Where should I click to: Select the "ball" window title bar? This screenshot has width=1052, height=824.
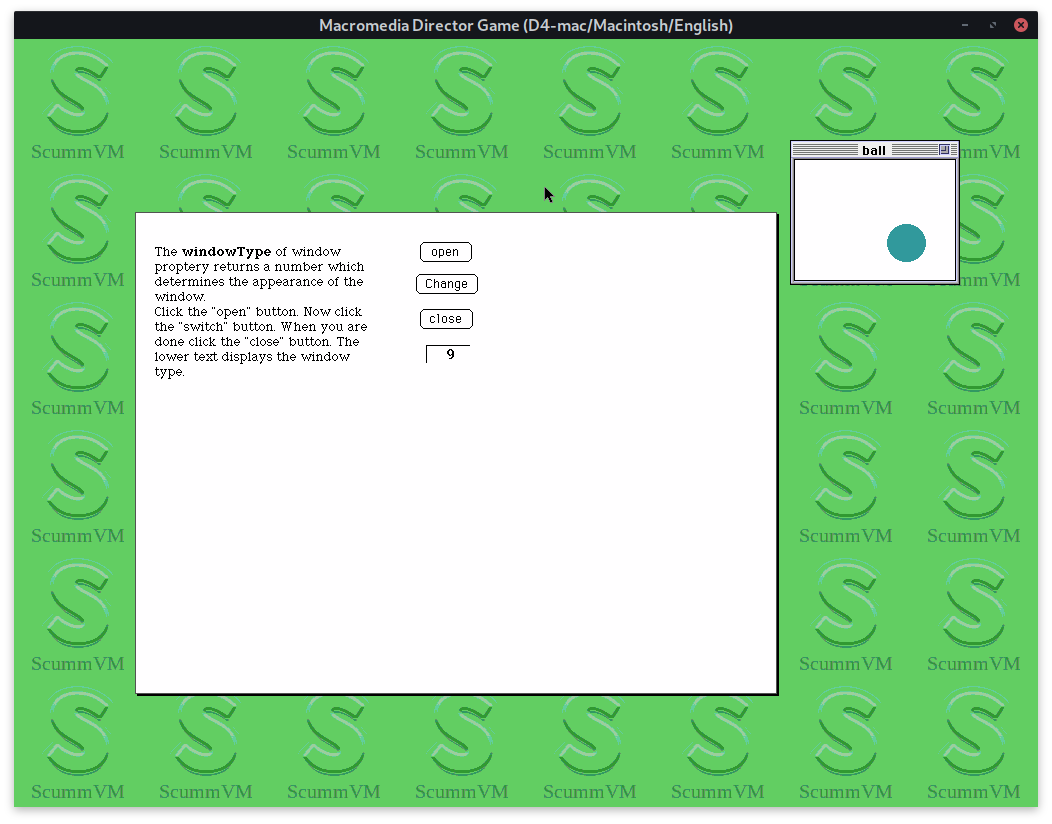[x=874, y=150]
